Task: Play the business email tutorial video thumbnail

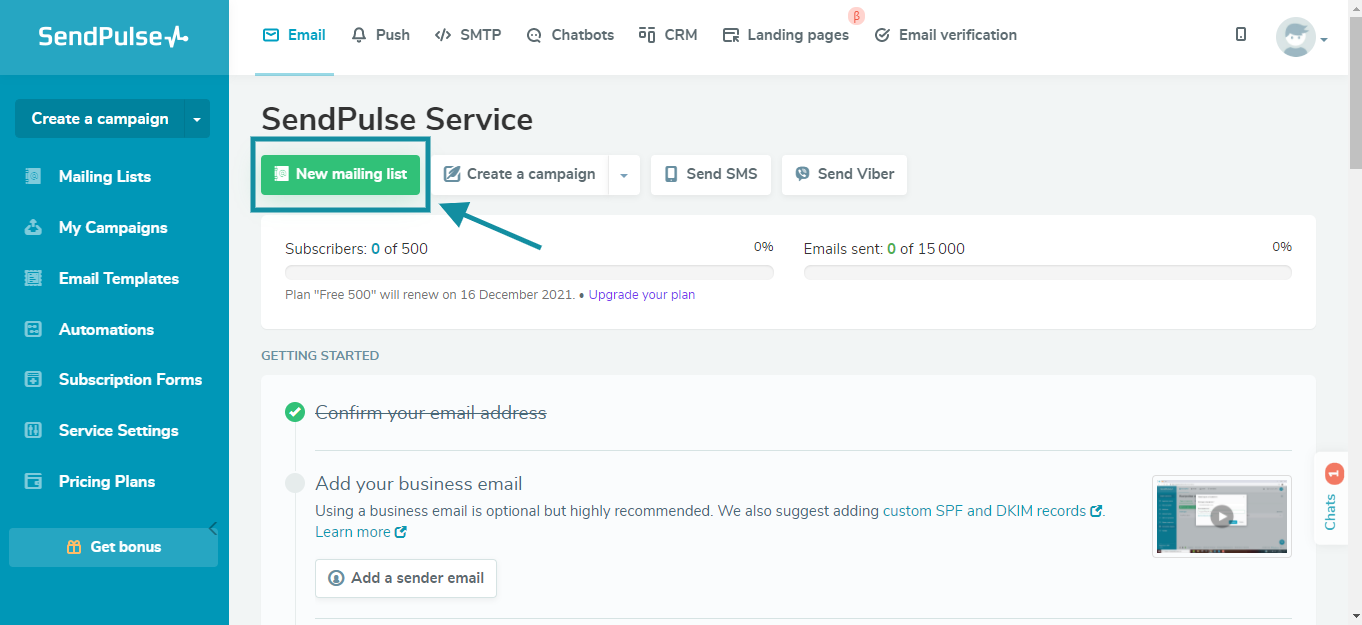Action: point(1221,516)
